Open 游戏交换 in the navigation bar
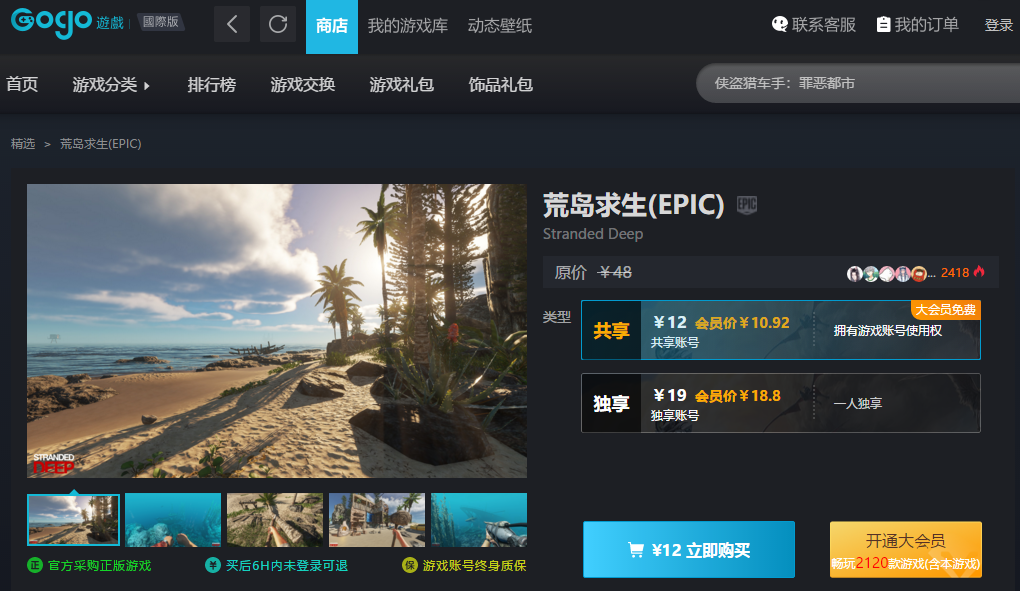The image size is (1020, 591). 302,85
